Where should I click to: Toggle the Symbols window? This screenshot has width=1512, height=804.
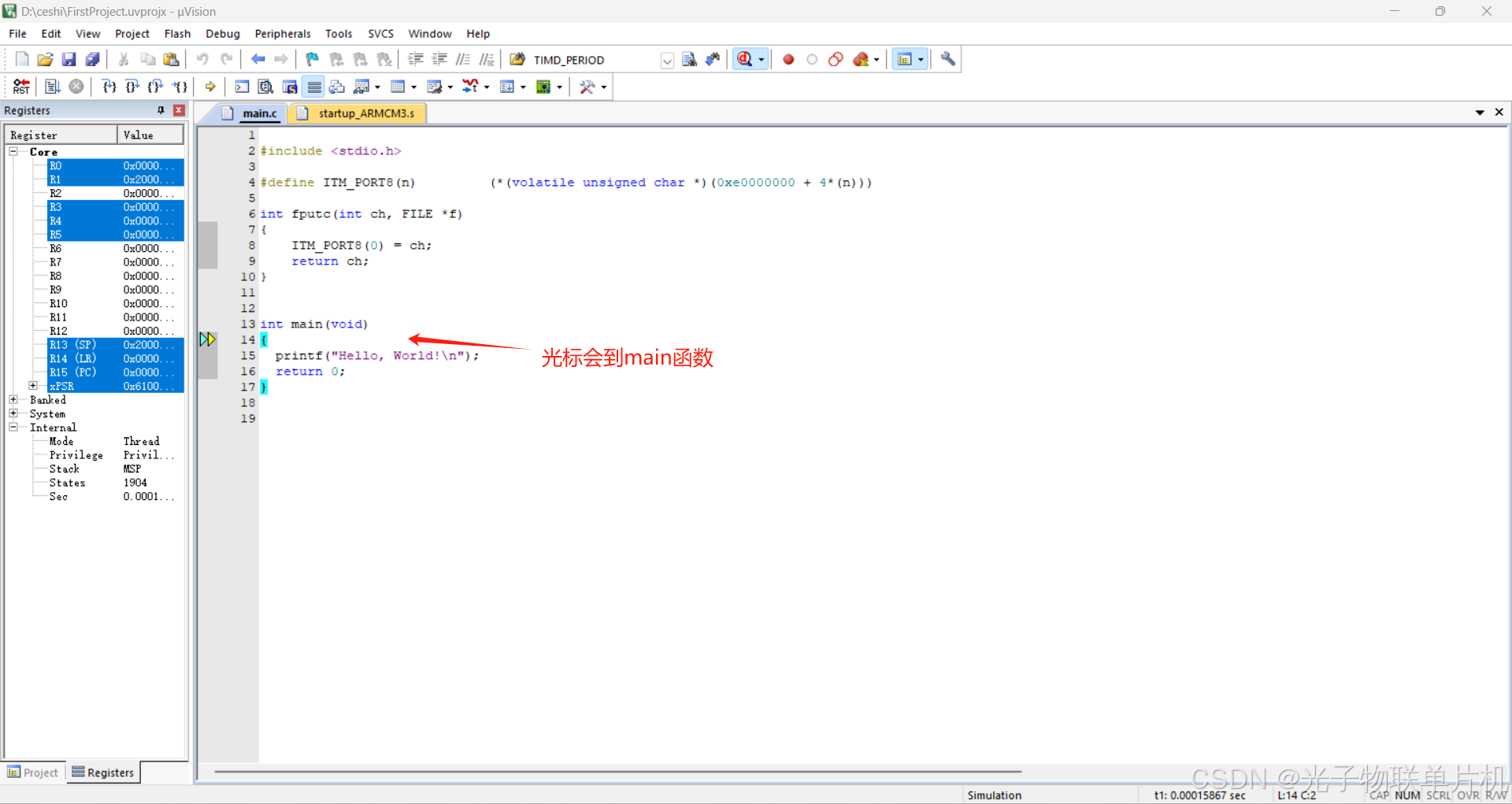coord(290,87)
